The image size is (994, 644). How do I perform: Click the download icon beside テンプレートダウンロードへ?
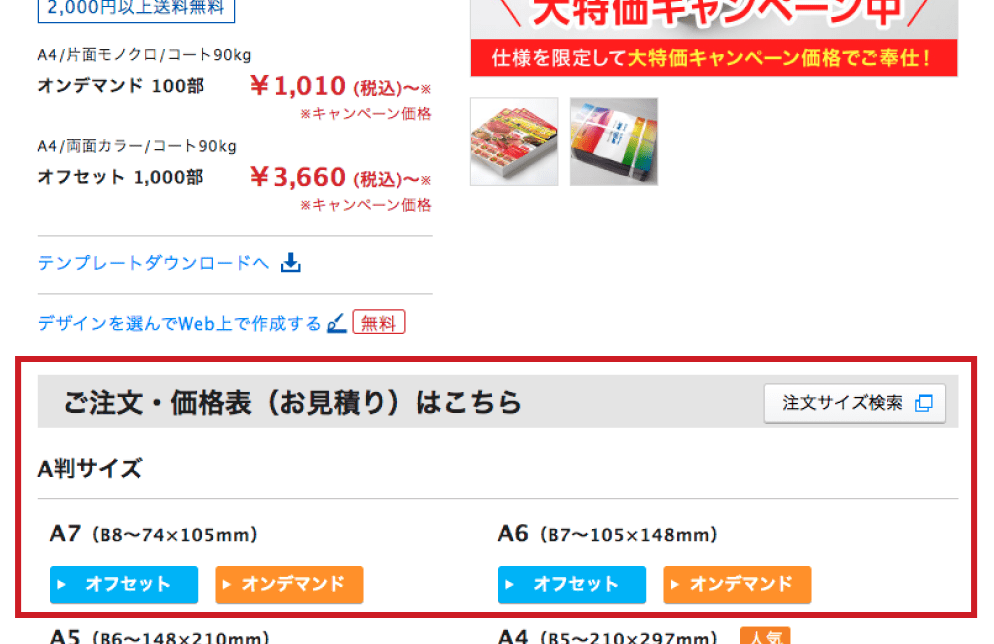[290, 263]
